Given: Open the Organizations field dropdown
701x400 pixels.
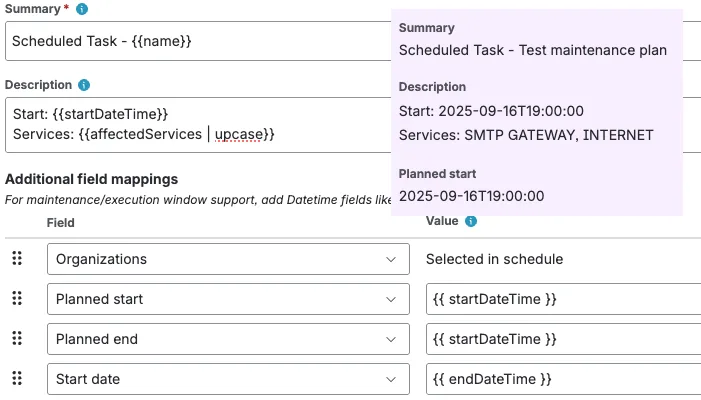Looking at the screenshot, I should point(228,259).
